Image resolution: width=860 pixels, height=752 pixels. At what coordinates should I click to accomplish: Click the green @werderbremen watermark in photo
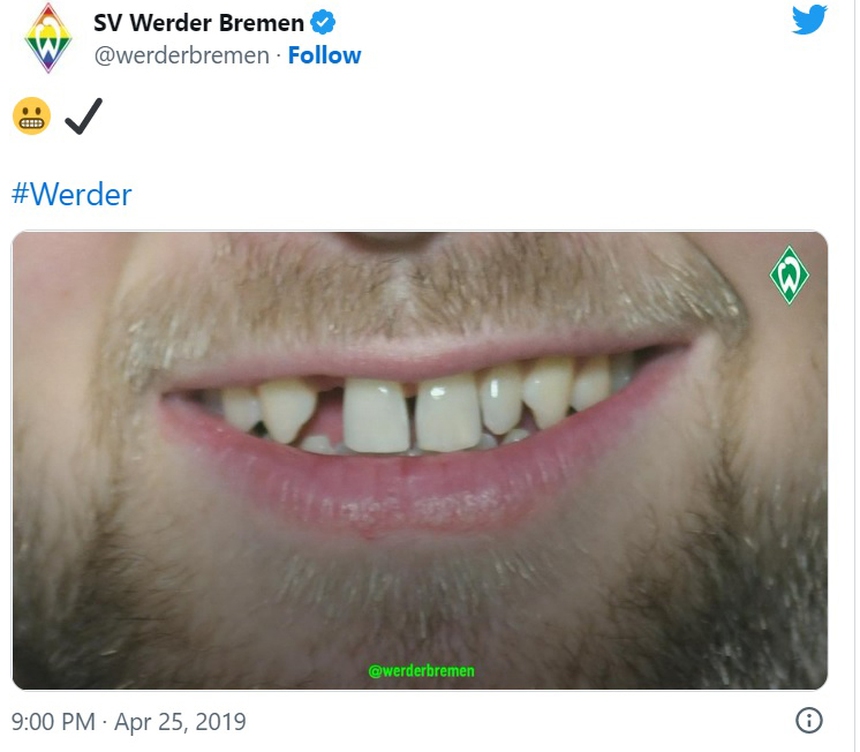pyautogui.click(x=421, y=670)
